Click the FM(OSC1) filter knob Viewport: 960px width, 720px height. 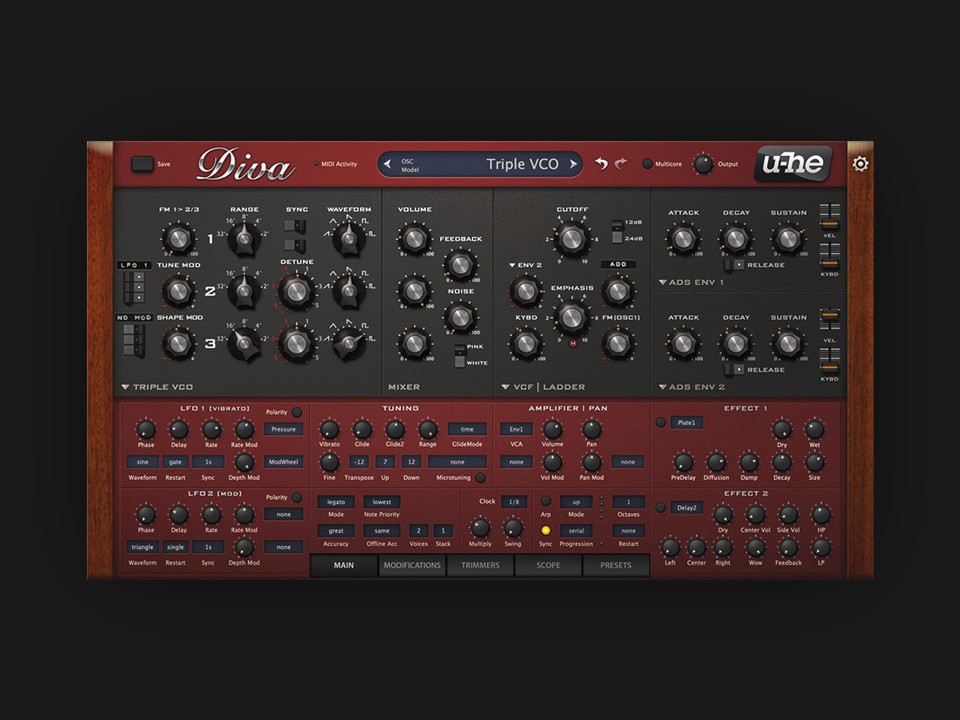pyautogui.click(x=618, y=343)
